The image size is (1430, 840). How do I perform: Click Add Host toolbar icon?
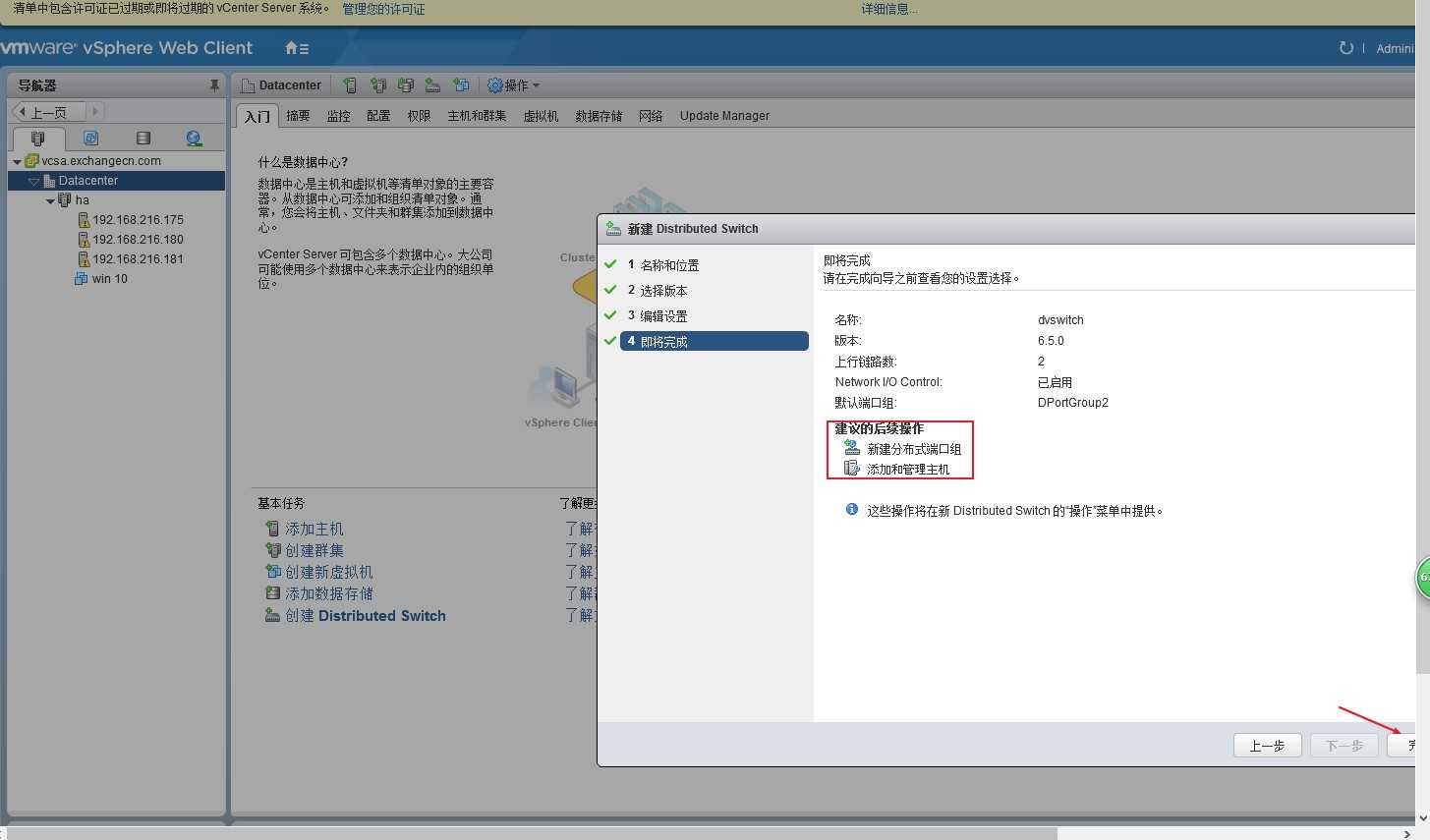tap(350, 85)
